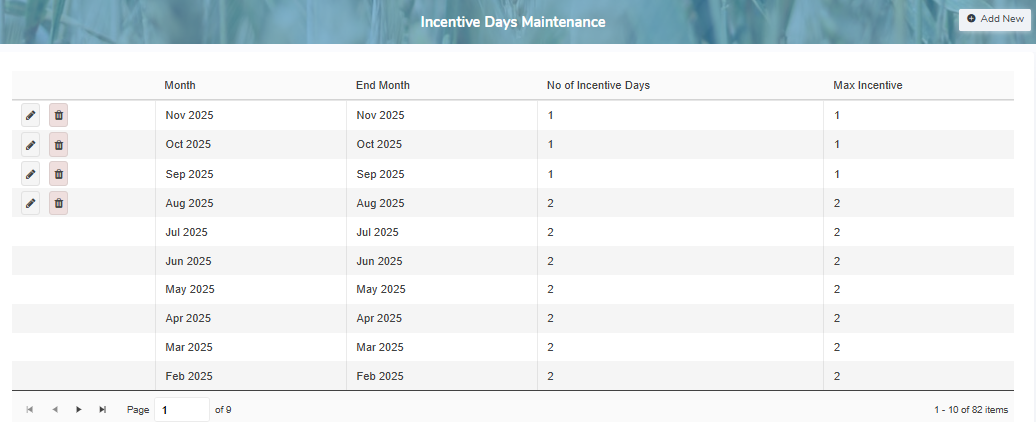Edit the Oct 2025 row entry
The width and height of the screenshot is (1036, 422).
tap(31, 145)
